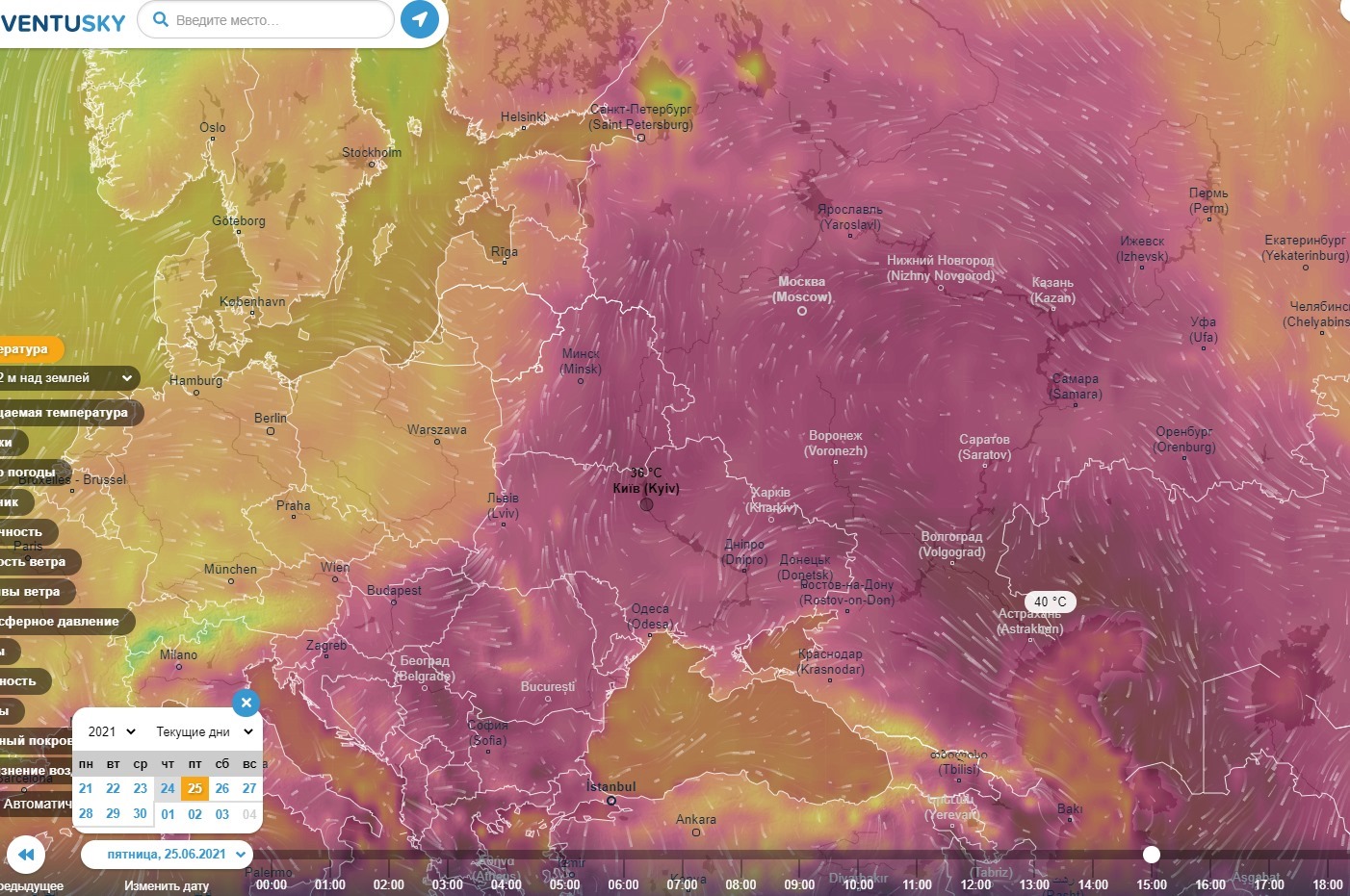Pick calendar date 01 of next month
This screenshot has height=896, width=1350.
[169, 814]
